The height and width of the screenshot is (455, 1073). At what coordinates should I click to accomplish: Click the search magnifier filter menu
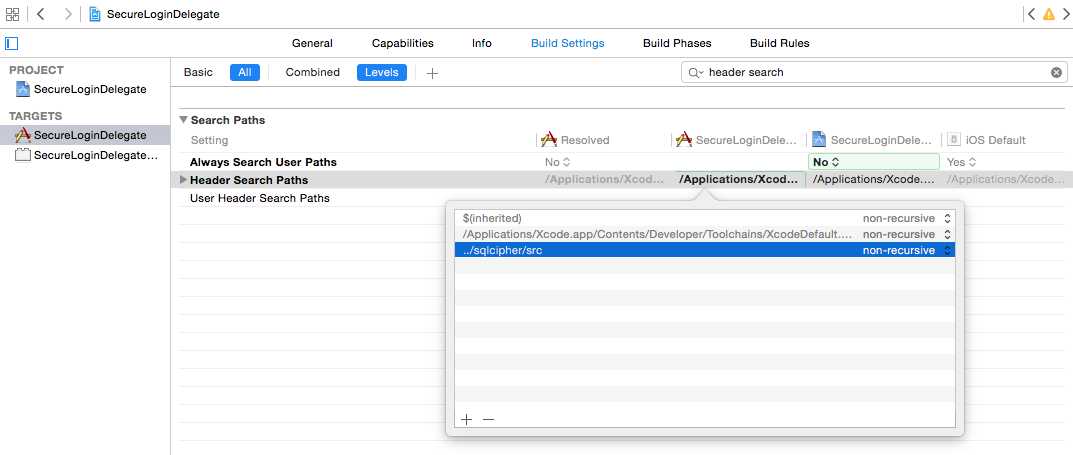coord(695,73)
